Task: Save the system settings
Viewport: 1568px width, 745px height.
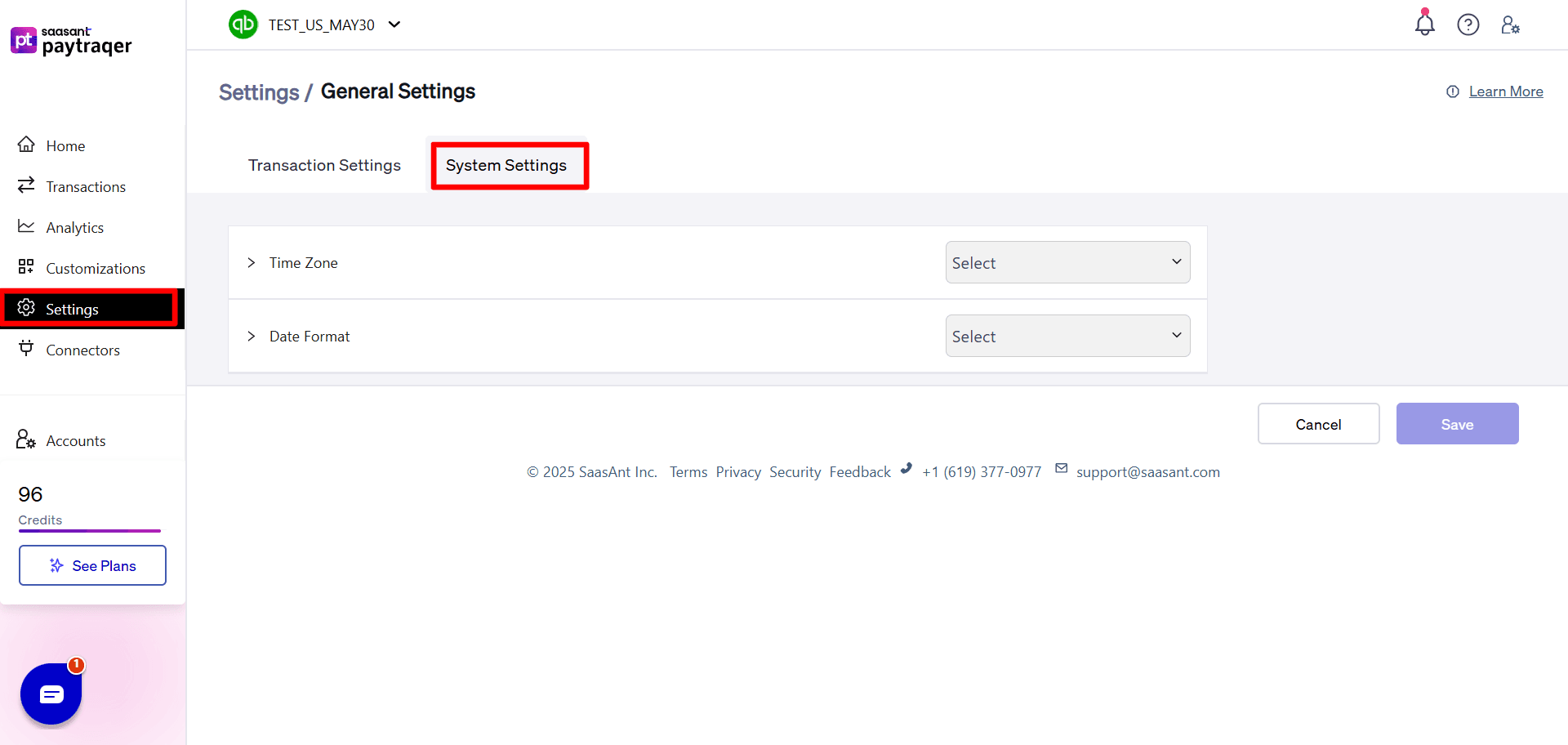Action: click(1457, 424)
